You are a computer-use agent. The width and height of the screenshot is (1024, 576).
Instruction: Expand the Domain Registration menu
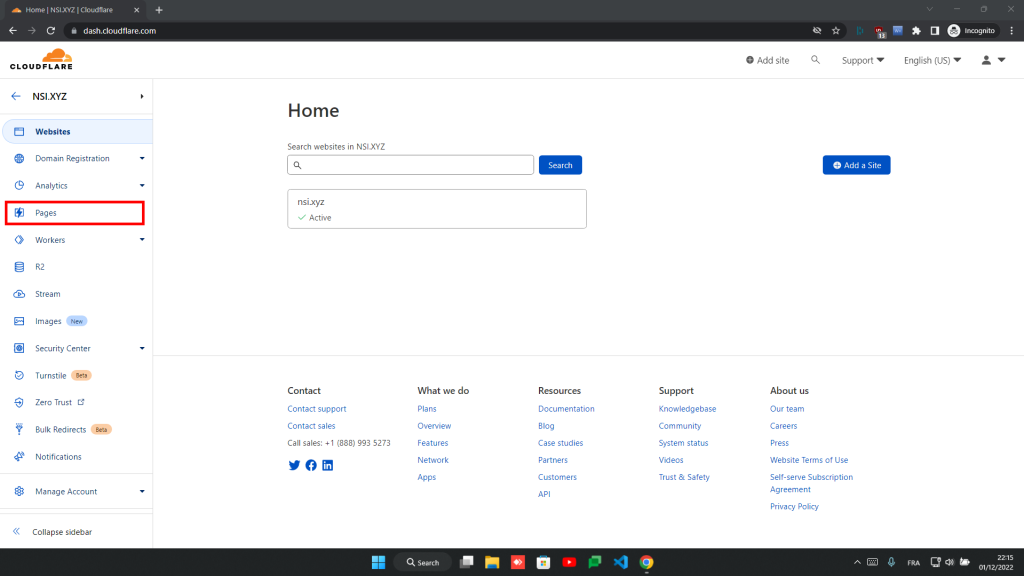pos(142,159)
